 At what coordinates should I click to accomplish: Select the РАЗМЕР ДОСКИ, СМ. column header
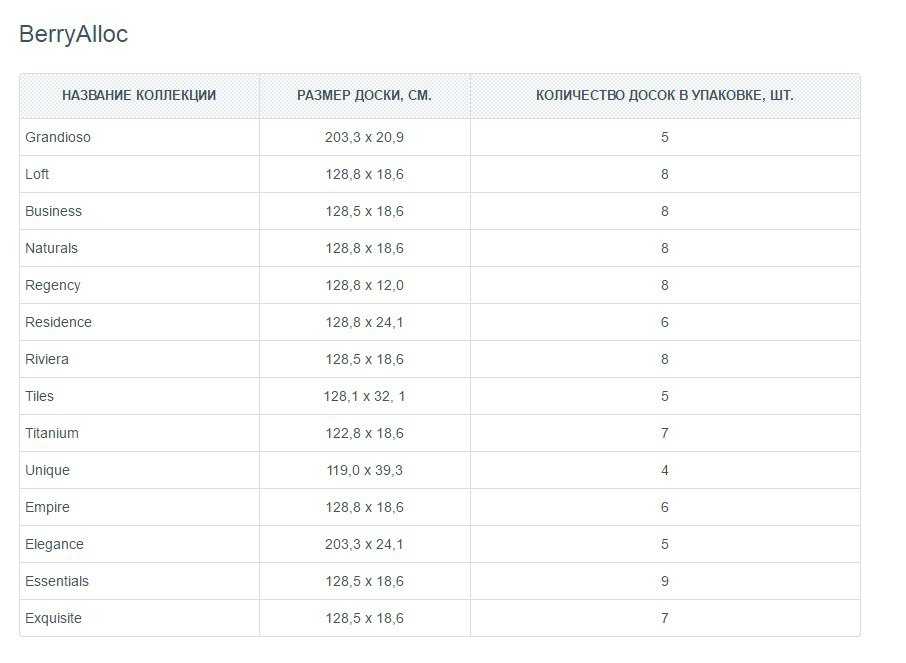pos(365,95)
